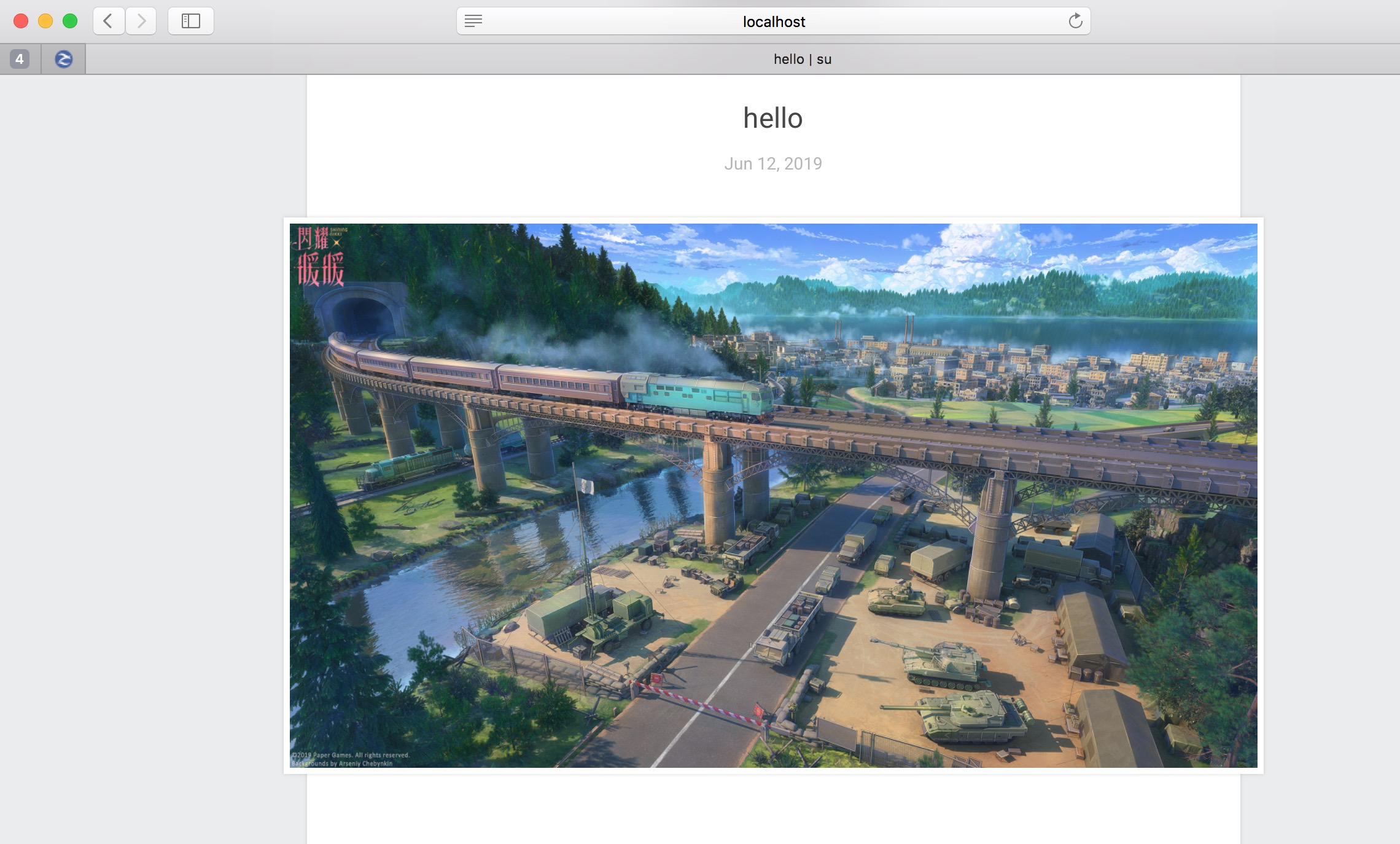
Task: Go forward to the next page
Action: click(x=141, y=21)
